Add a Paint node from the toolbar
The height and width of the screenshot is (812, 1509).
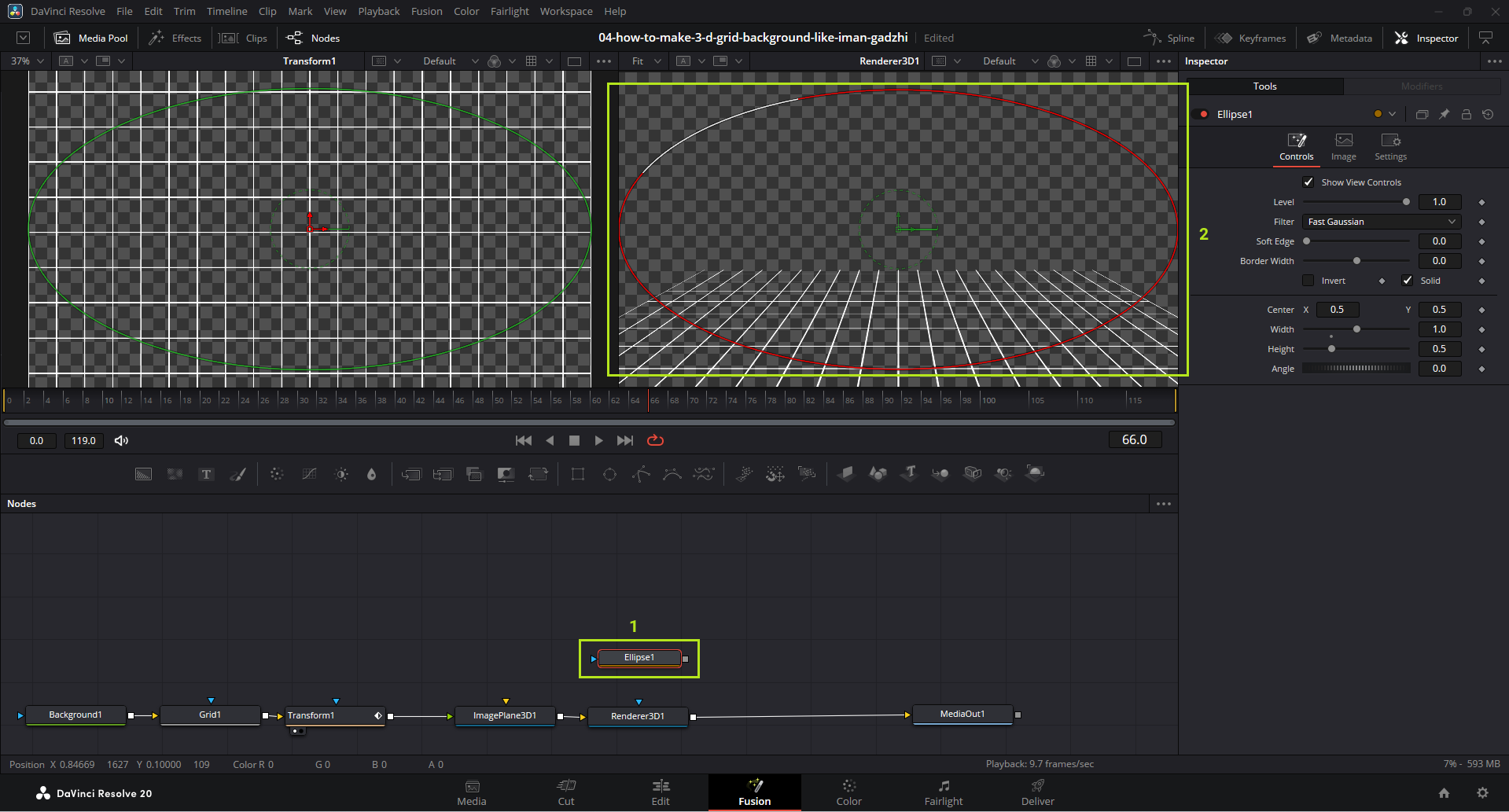[237, 474]
